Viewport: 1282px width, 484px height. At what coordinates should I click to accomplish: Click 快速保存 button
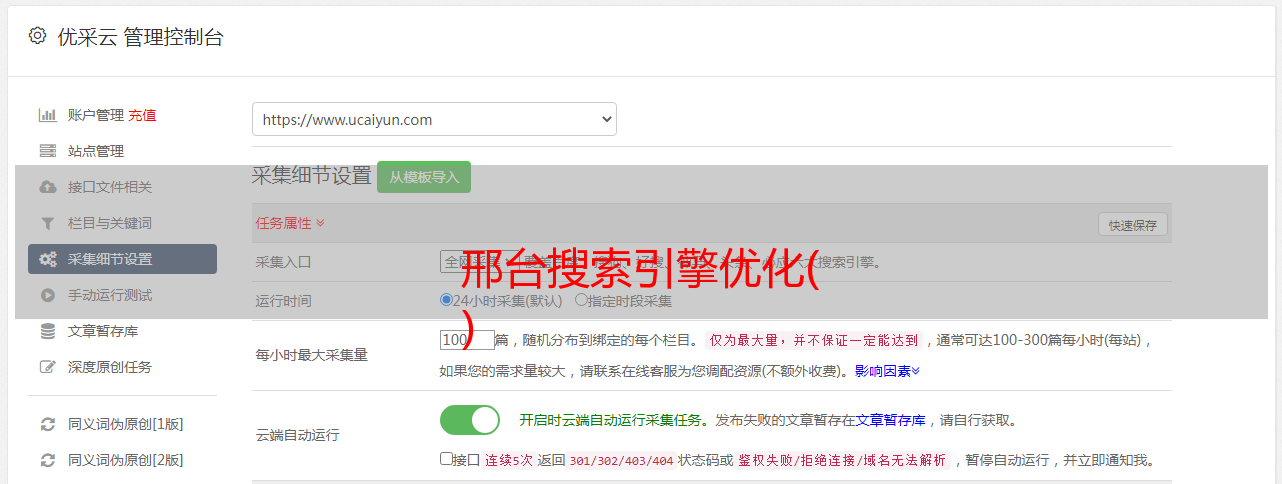click(x=1133, y=225)
